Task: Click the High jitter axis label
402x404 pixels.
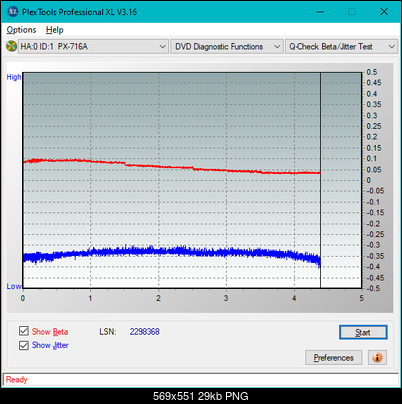Action: point(14,77)
